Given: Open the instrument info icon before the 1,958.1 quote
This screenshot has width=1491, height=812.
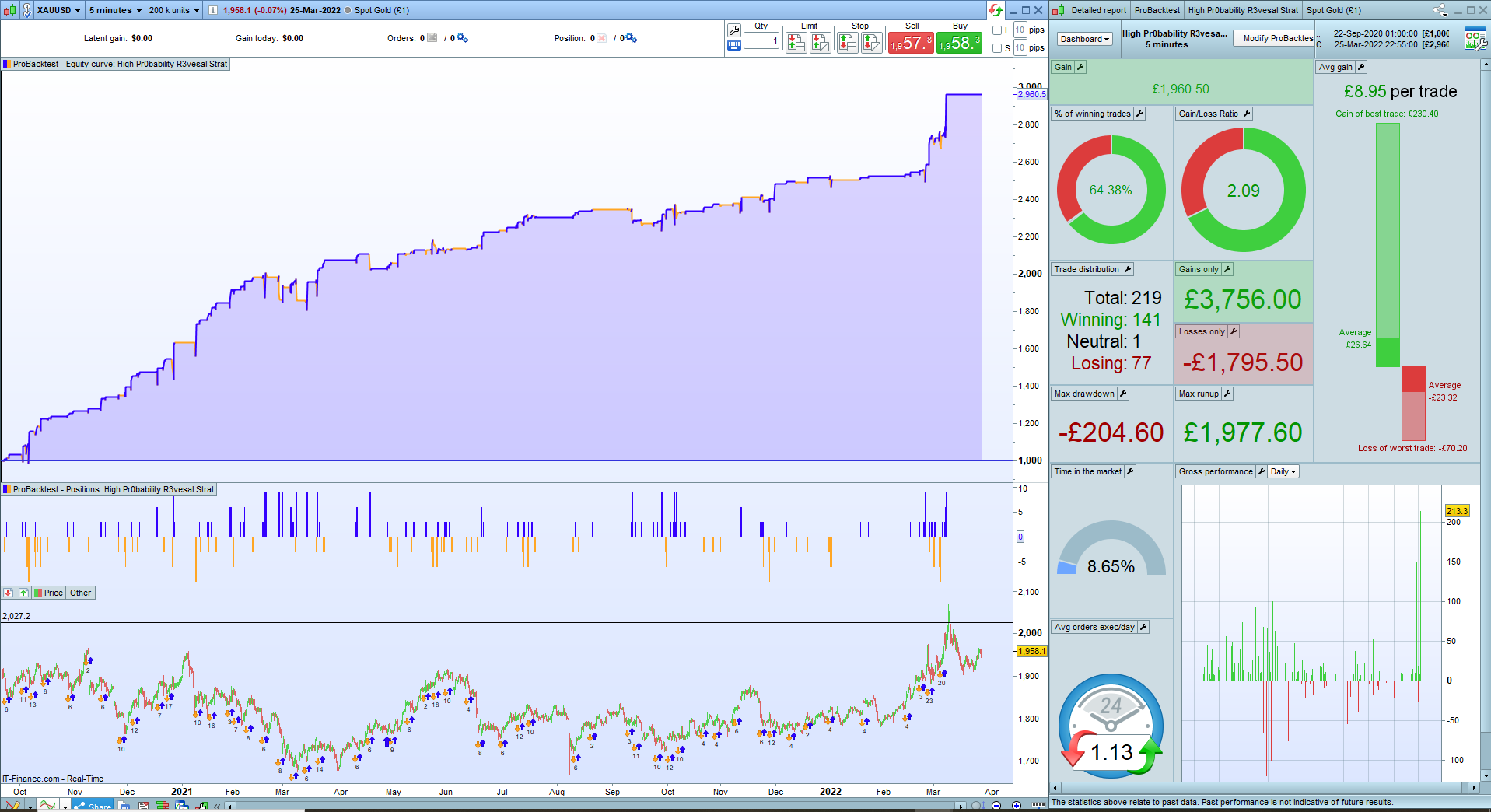Looking at the screenshot, I should point(213,10).
